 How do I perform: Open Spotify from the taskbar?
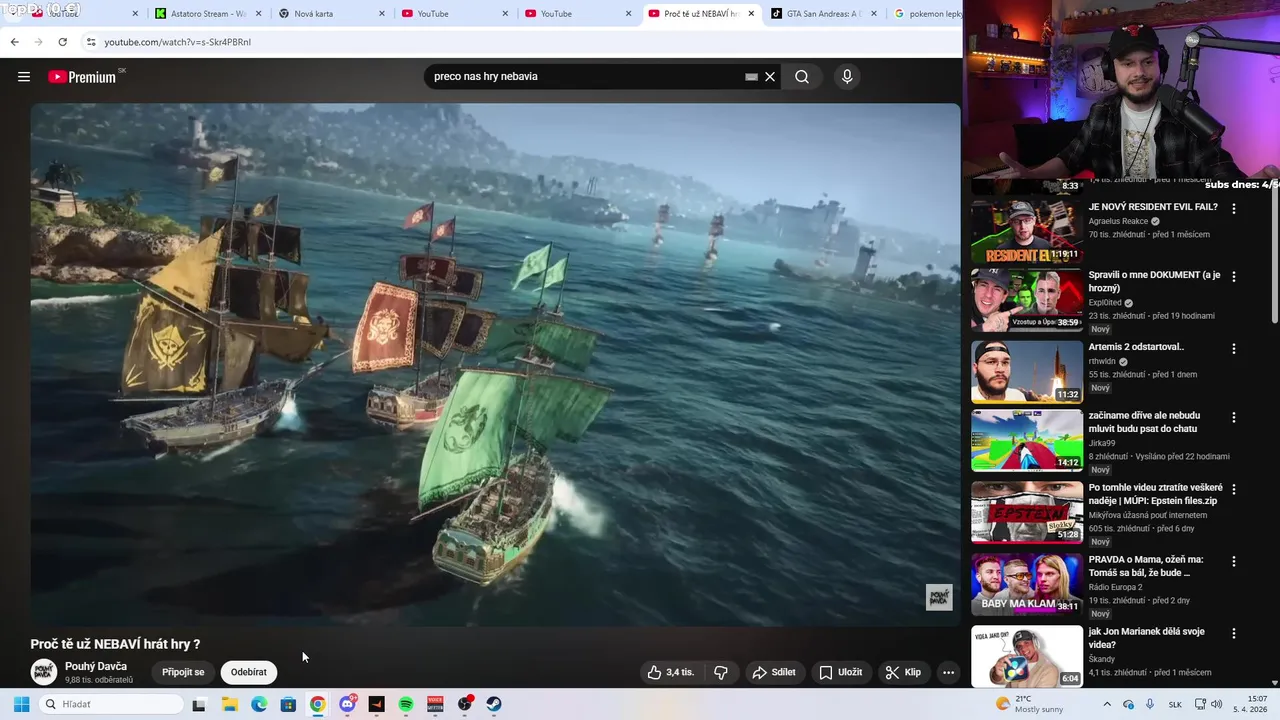pos(406,704)
